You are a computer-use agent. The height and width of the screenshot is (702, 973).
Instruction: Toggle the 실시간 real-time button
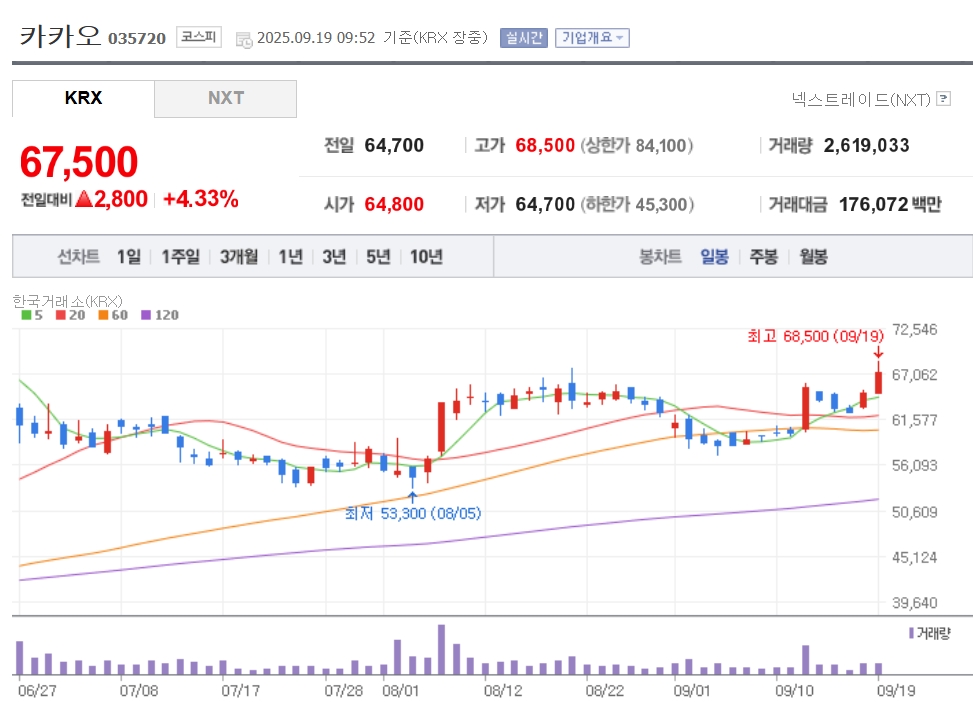(x=524, y=38)
